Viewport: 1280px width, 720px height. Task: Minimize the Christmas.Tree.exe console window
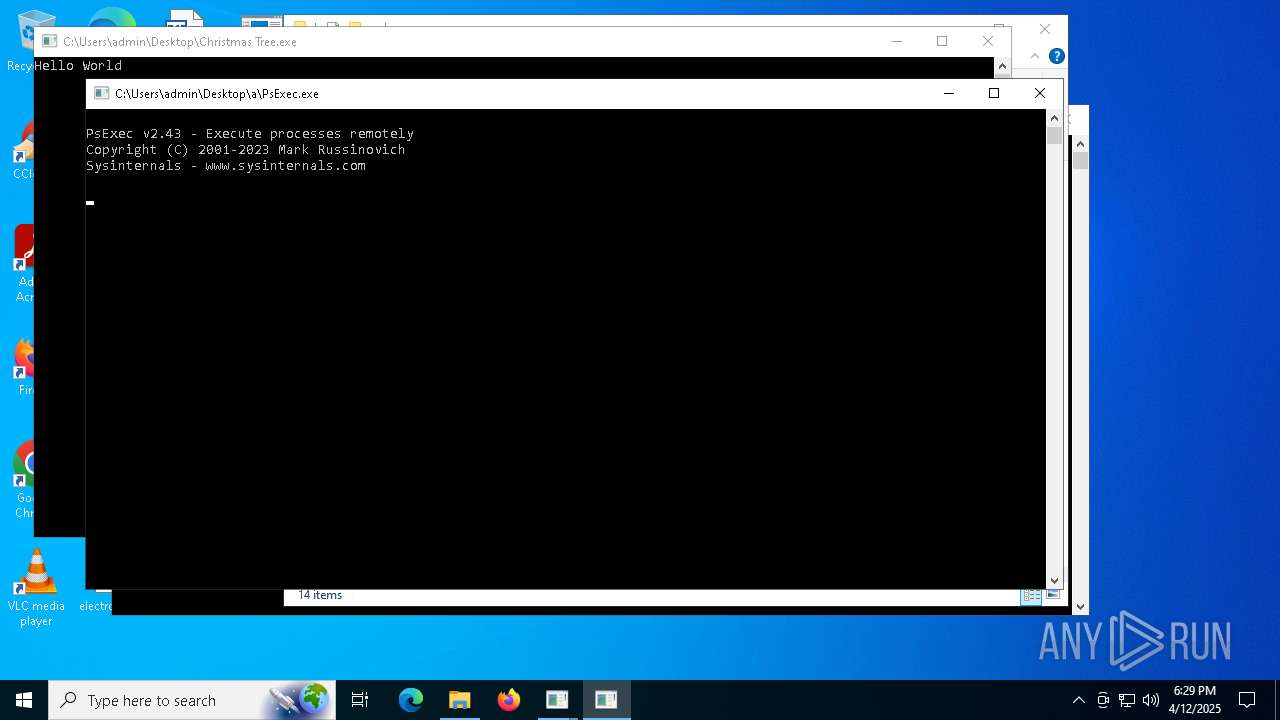coord(896,41)
